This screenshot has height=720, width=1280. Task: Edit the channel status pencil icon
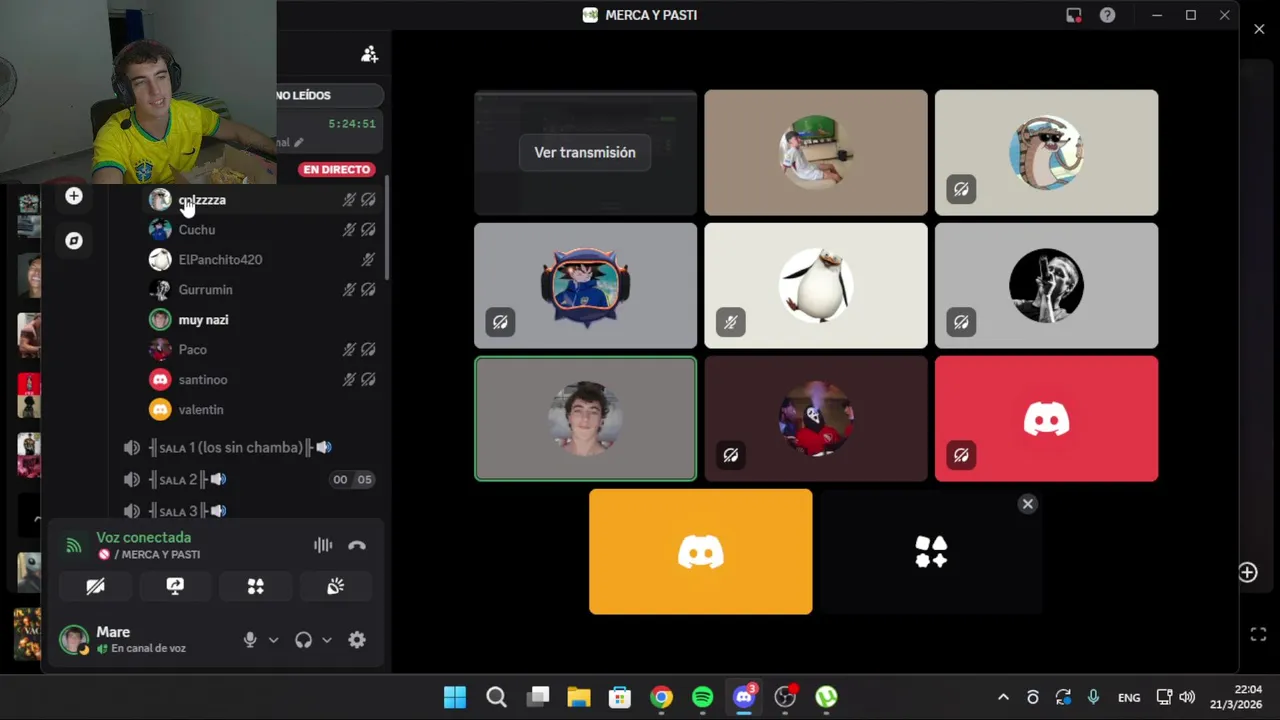coord(298,143)
